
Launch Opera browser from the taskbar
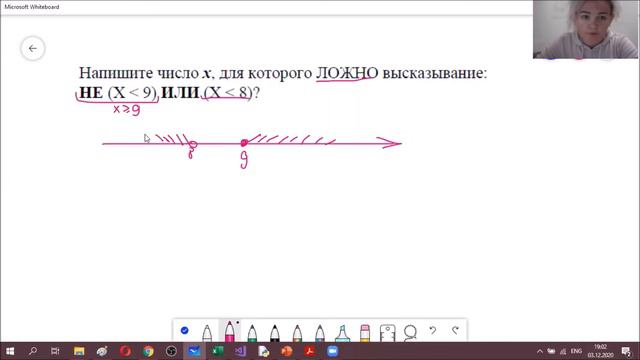pos(125,351)
